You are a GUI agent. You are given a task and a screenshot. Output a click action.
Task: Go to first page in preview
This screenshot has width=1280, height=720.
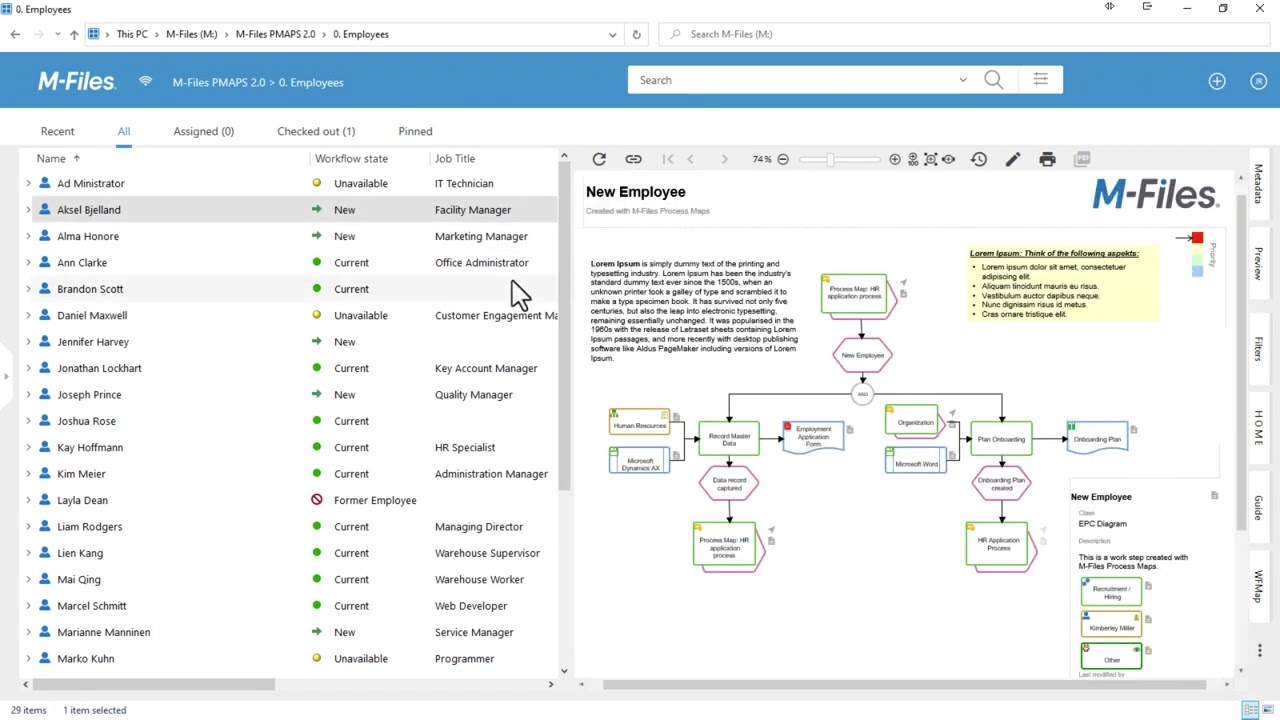(x=668, y=159)
